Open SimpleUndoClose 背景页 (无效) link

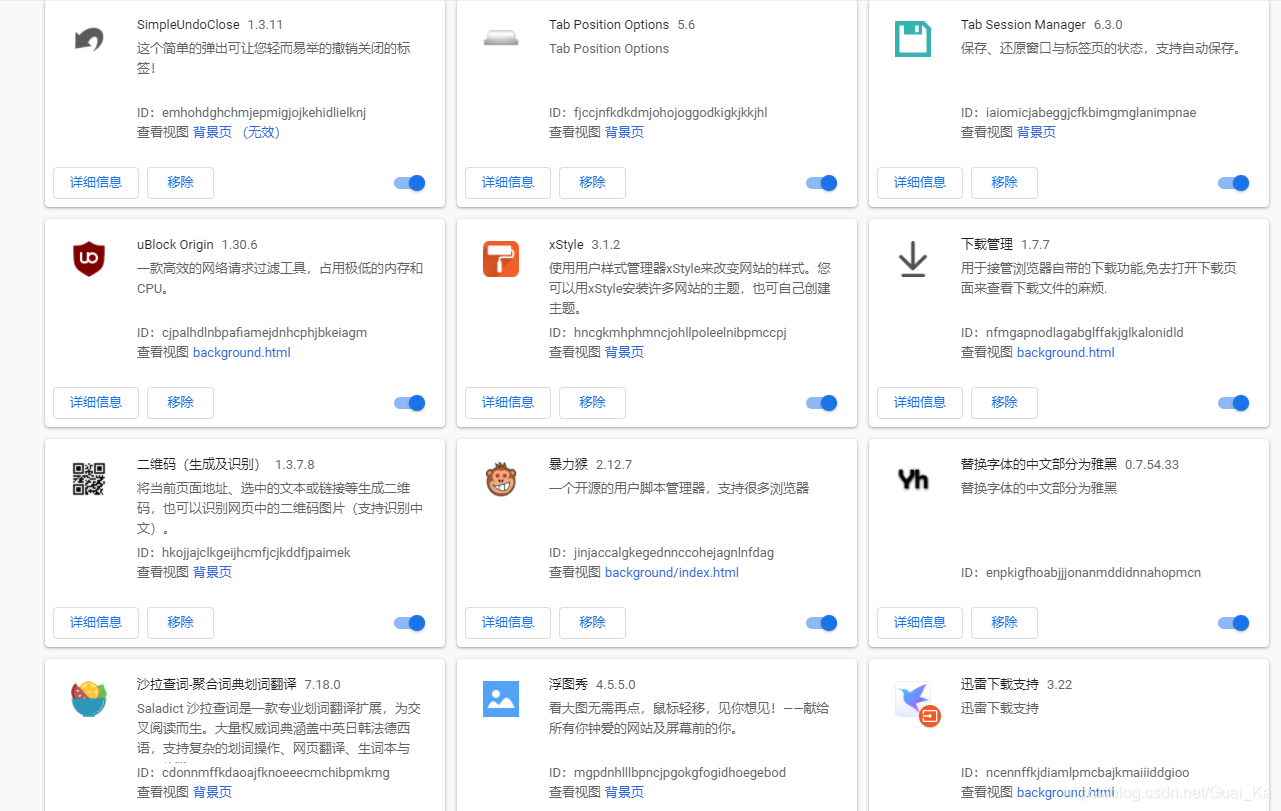[237, 132]
